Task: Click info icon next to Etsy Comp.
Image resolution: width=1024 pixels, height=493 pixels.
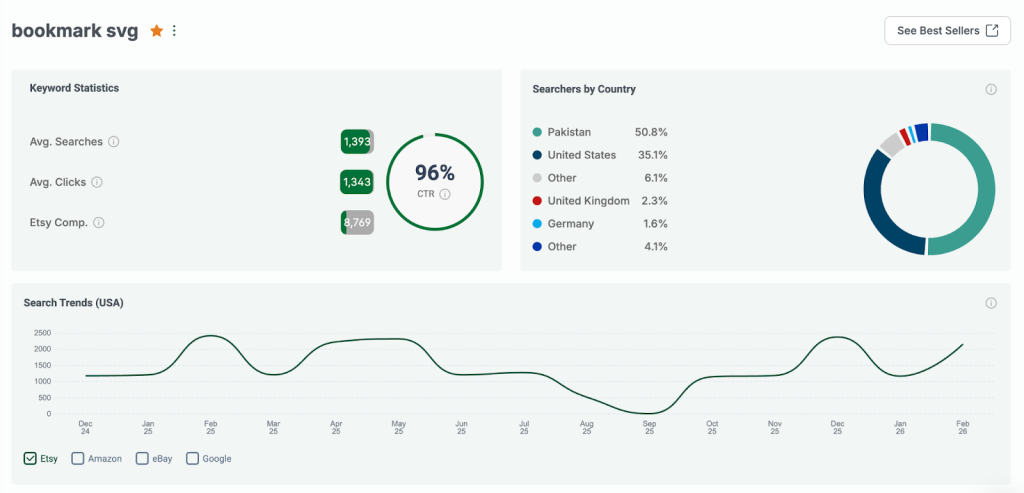Action: tap(99, 222)
